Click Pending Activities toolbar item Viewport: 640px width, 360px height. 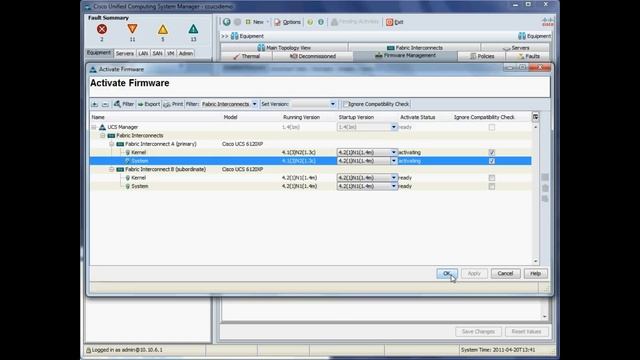tap(355, 22)
